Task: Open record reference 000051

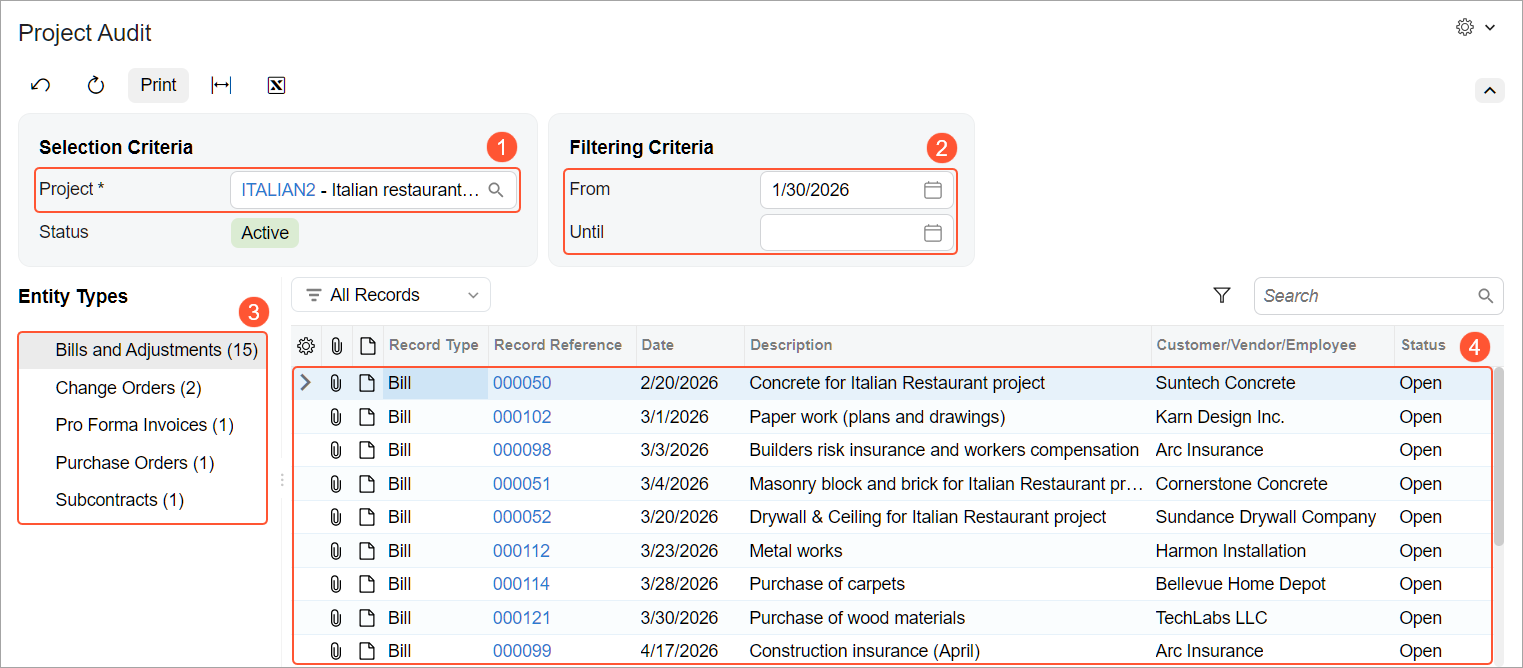Action: pyautogui.click(x=522, y=484)
